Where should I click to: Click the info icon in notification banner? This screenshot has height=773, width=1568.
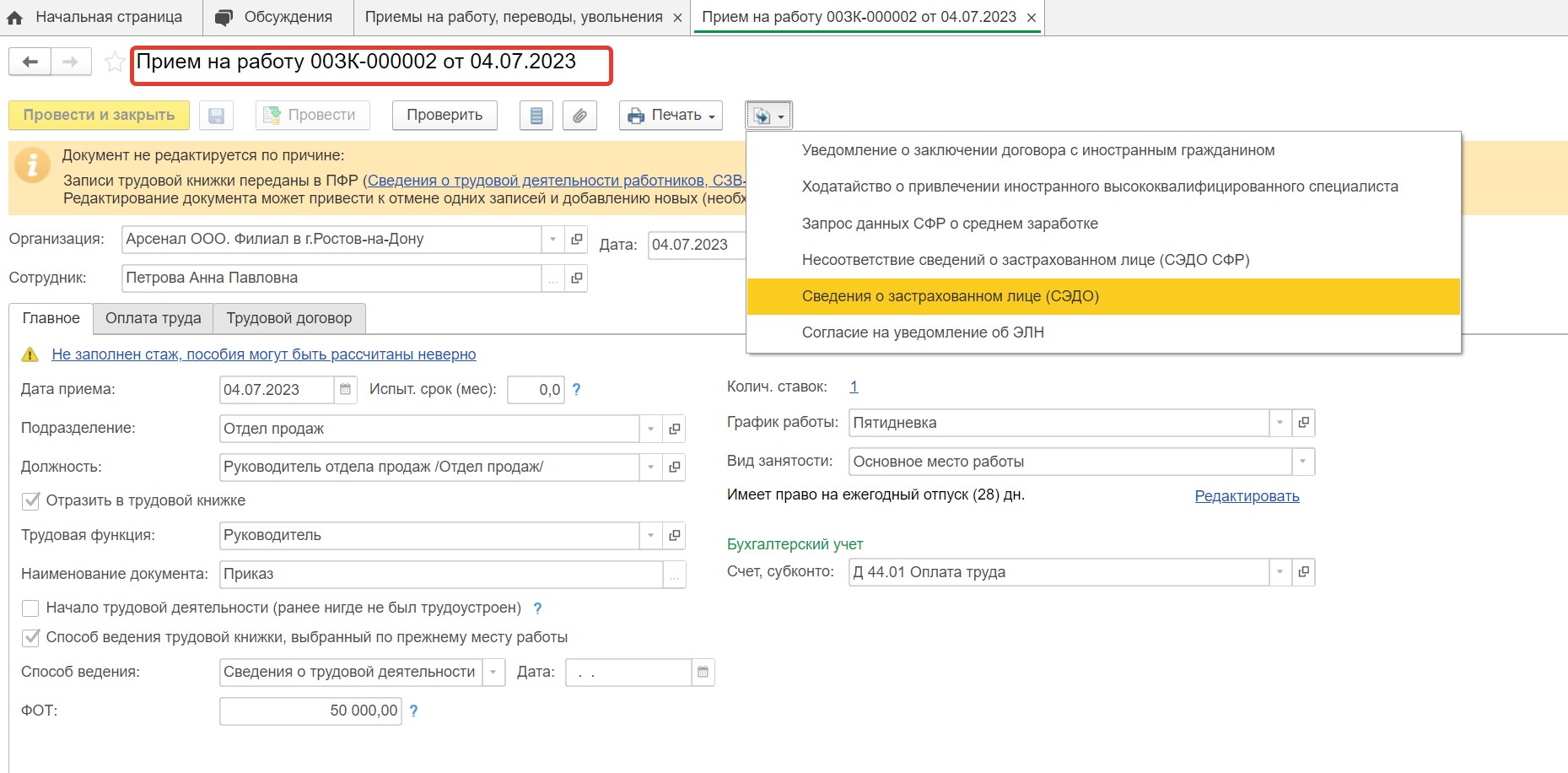pyautogui.click(x=32, y=165)
